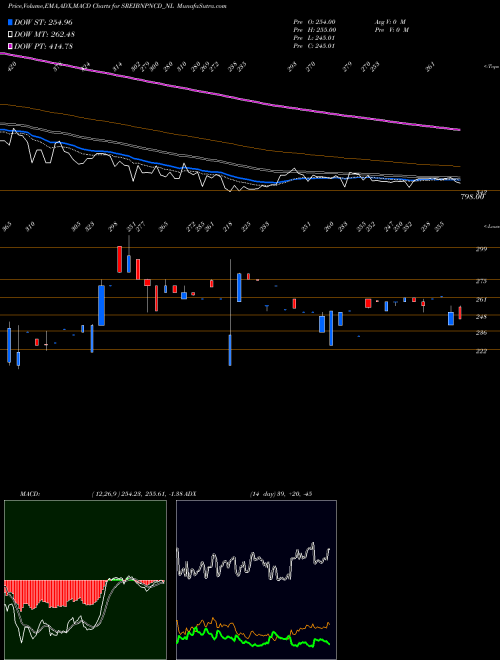Image resolution: width=500 pixels, height=660 pixels.
Task: Select the 'DOW MT: 262.48' legend text
Action: coord(44,34)
